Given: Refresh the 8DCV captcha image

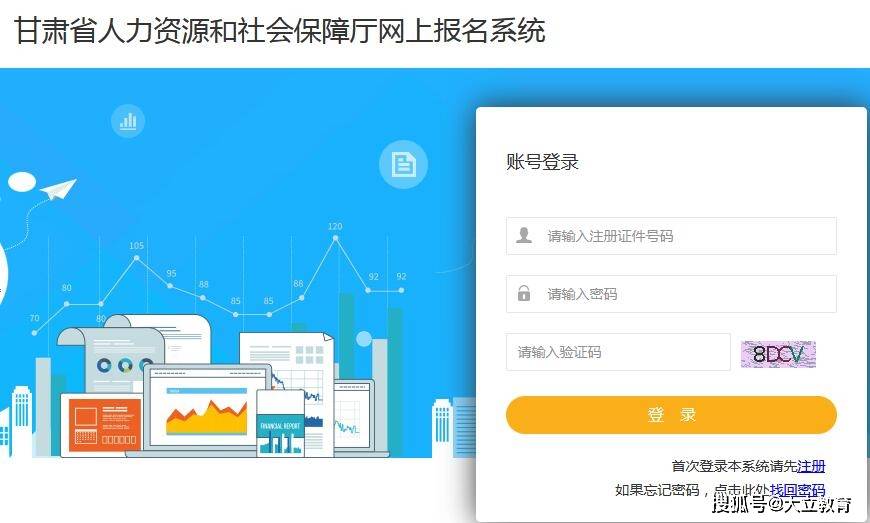Looking at the screenshot, I should click(x=778, y=354).
